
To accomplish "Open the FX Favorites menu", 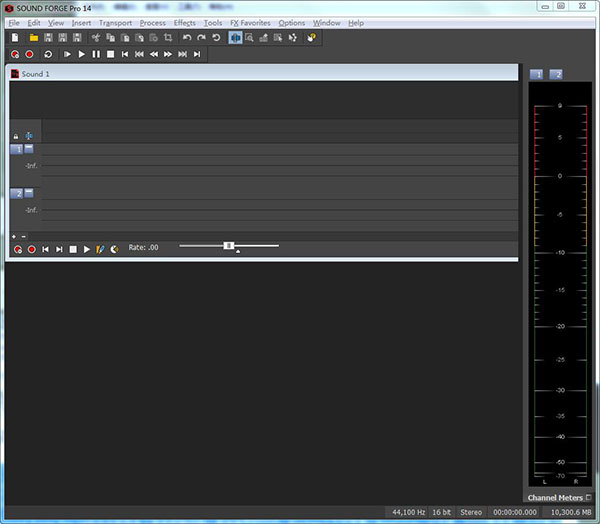I will tap(250, 23).
